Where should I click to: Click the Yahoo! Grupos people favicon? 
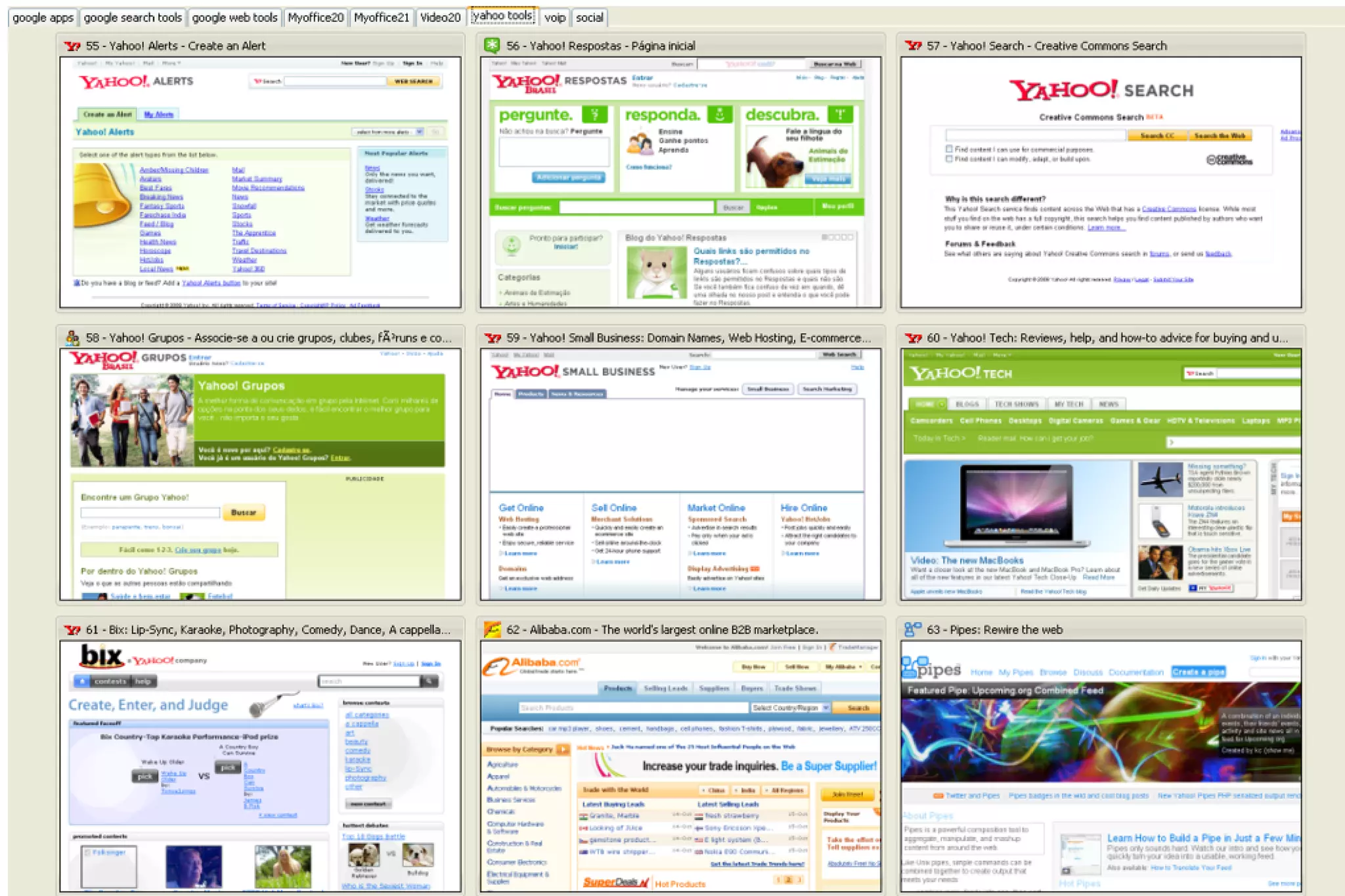pos(72,338)
